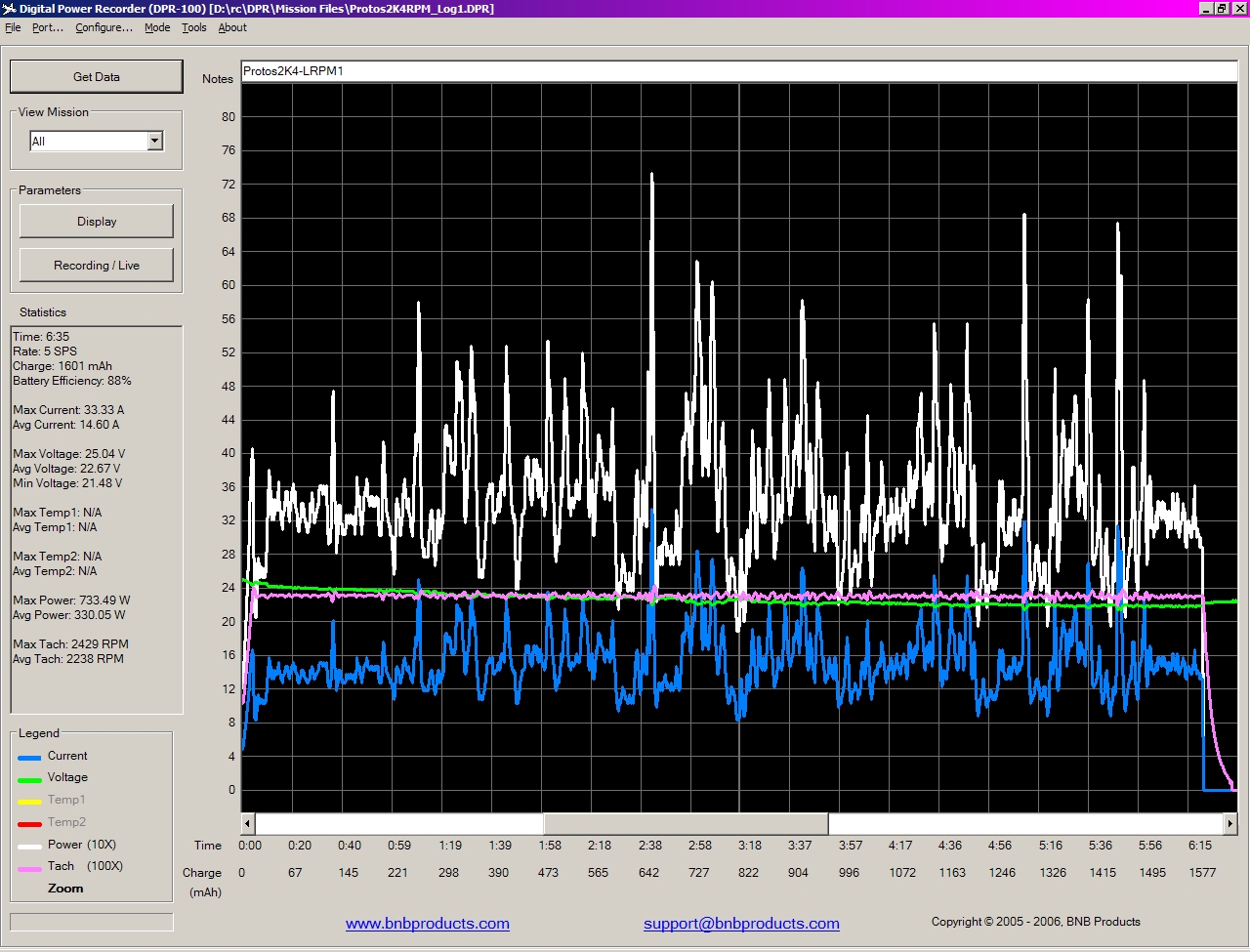
Task: Click the chart scrollbar right arrow
Action: 1229,824
